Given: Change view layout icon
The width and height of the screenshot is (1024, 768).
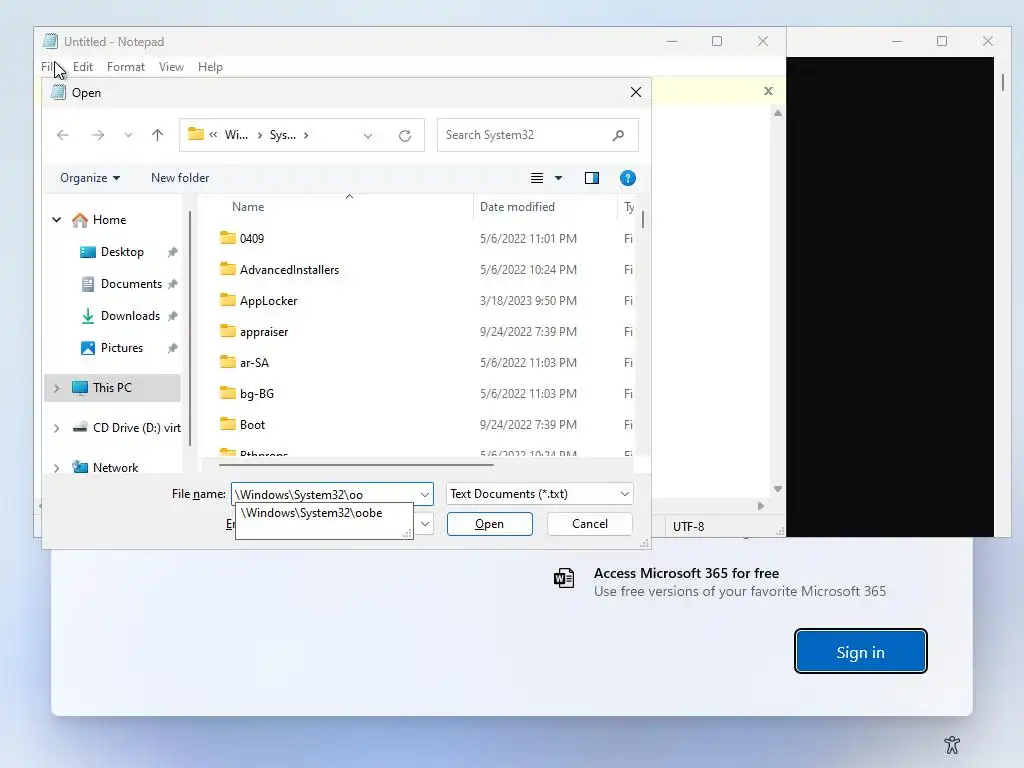Looking at the screenshot, I should [x=537, y=178].
